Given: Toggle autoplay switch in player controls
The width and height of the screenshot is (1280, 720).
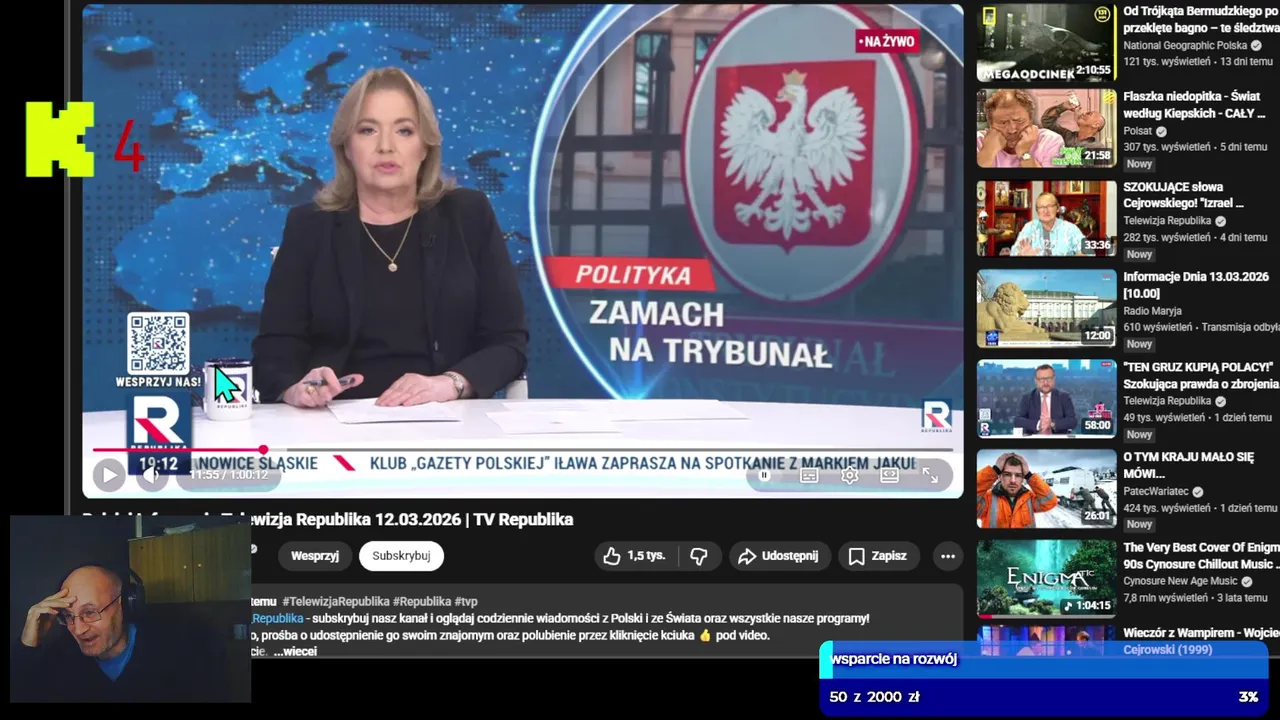Looking at the screenshot, I should [765, 476].
